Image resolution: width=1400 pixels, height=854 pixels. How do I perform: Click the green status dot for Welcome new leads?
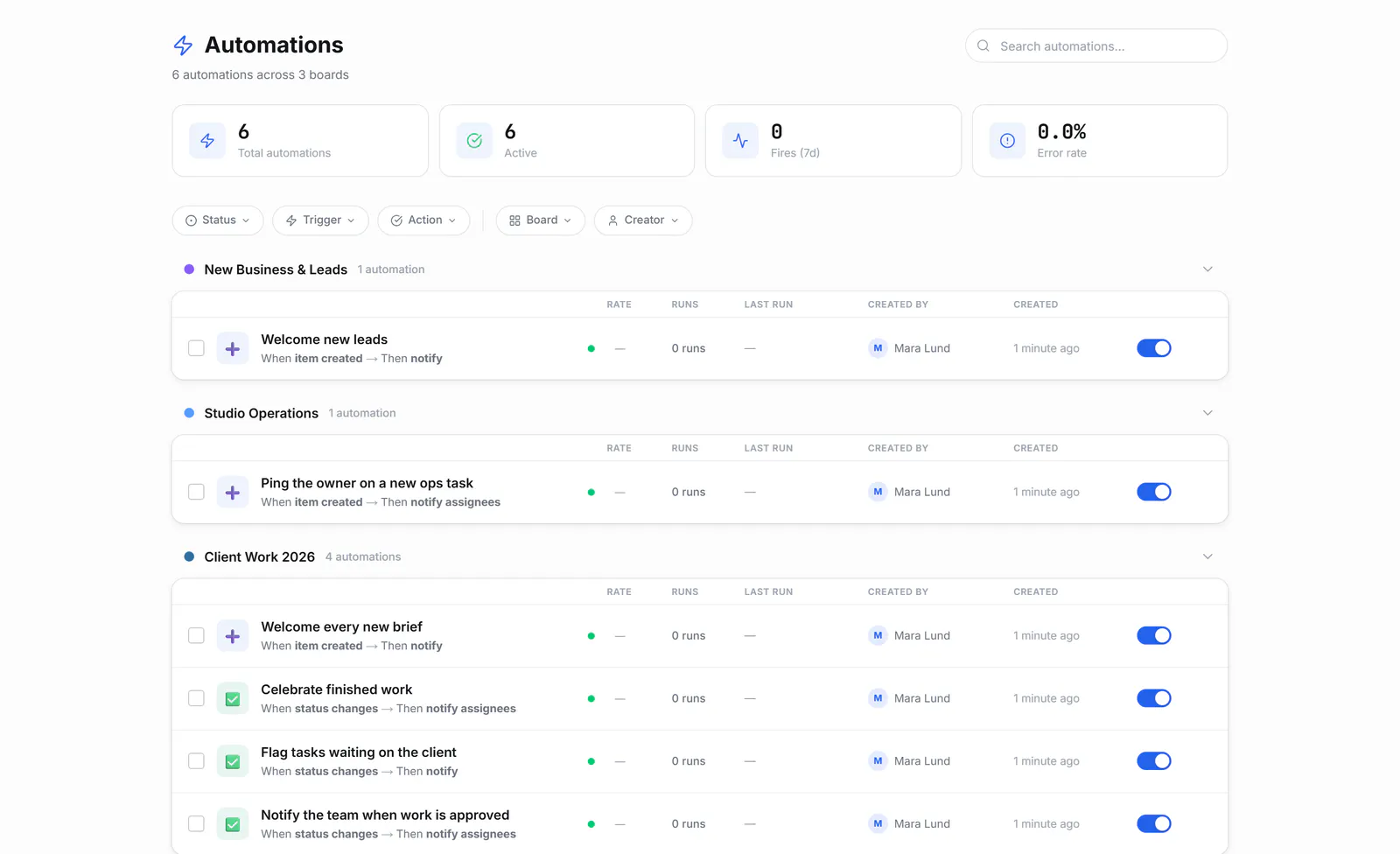pyautogui.click(x=591, y=348)
